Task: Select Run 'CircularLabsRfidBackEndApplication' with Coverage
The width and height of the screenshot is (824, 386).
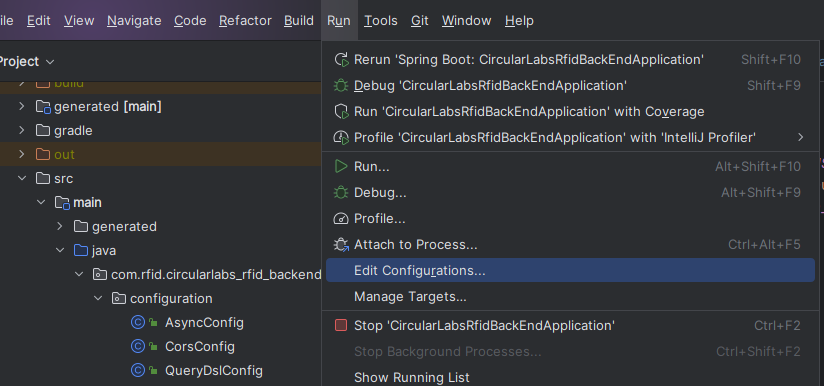Action: [x=570, y=112]
